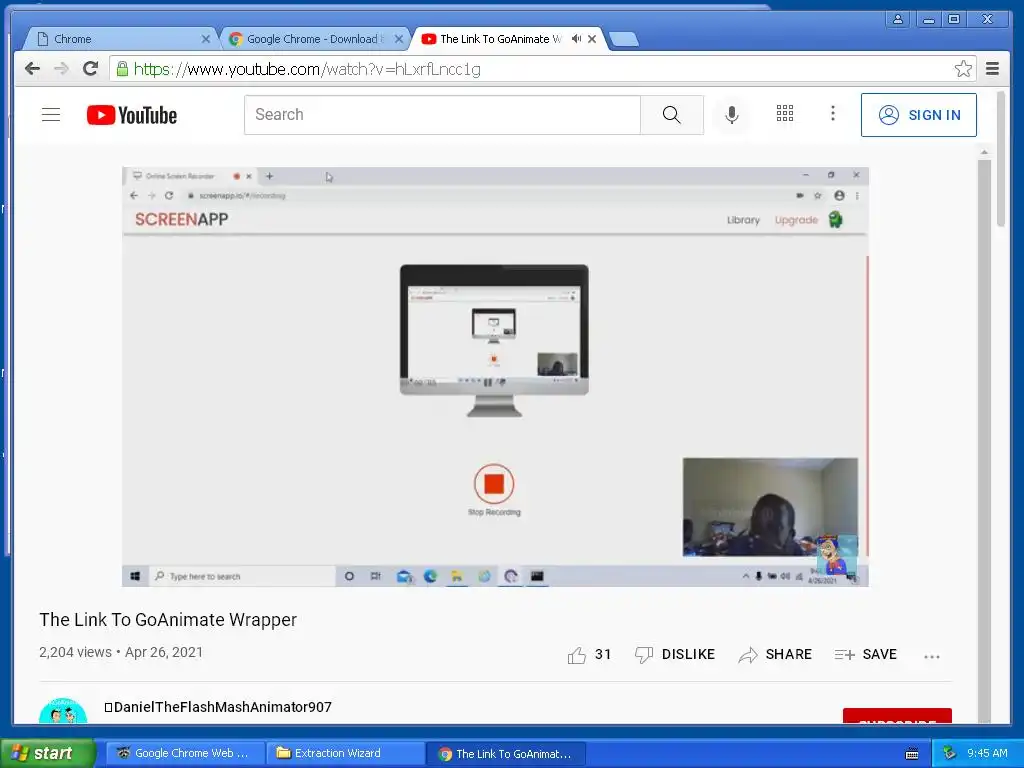This screenshot has height=768, width=1024.
Task: Click the on-screen keyboard tray icon
Action: coord(912,754)
